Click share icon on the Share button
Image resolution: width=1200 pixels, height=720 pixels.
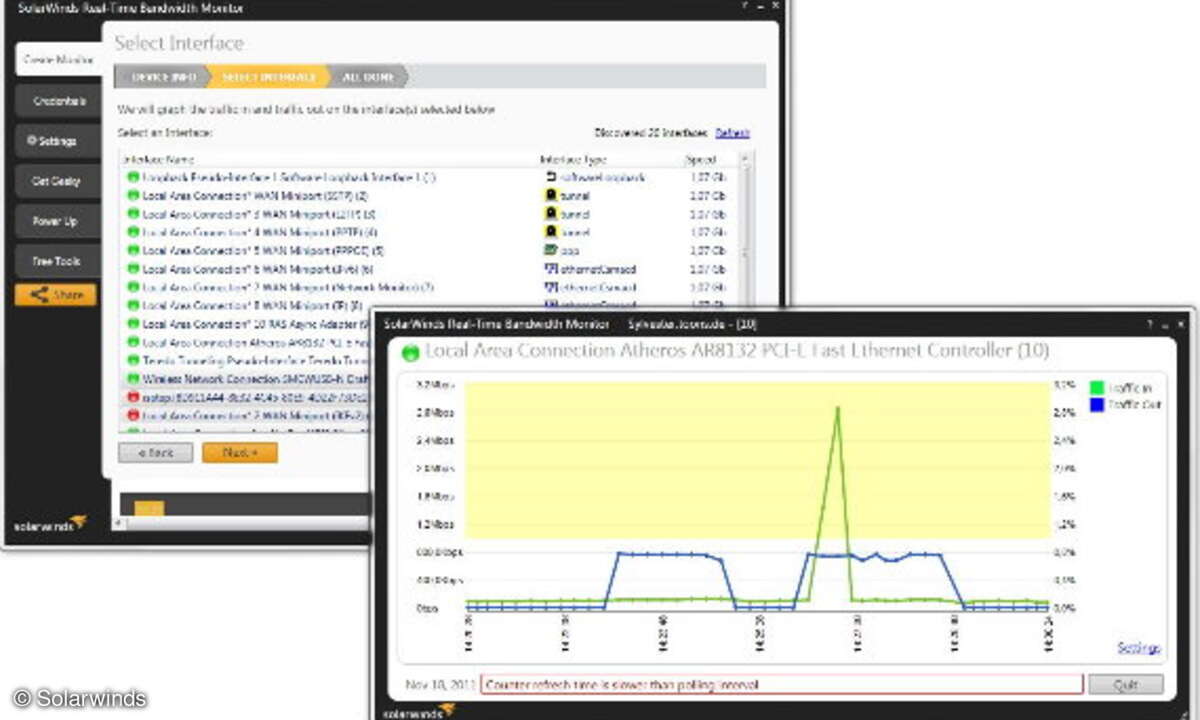pyautogui.click(x=39, y=295)
